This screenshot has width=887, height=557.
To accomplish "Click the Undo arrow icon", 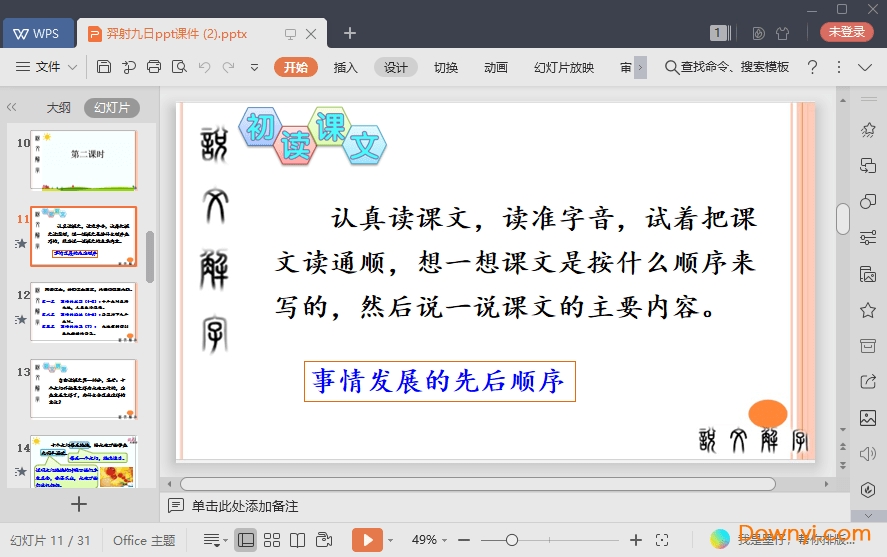I will pyautogui.click(x=204, y=67).
